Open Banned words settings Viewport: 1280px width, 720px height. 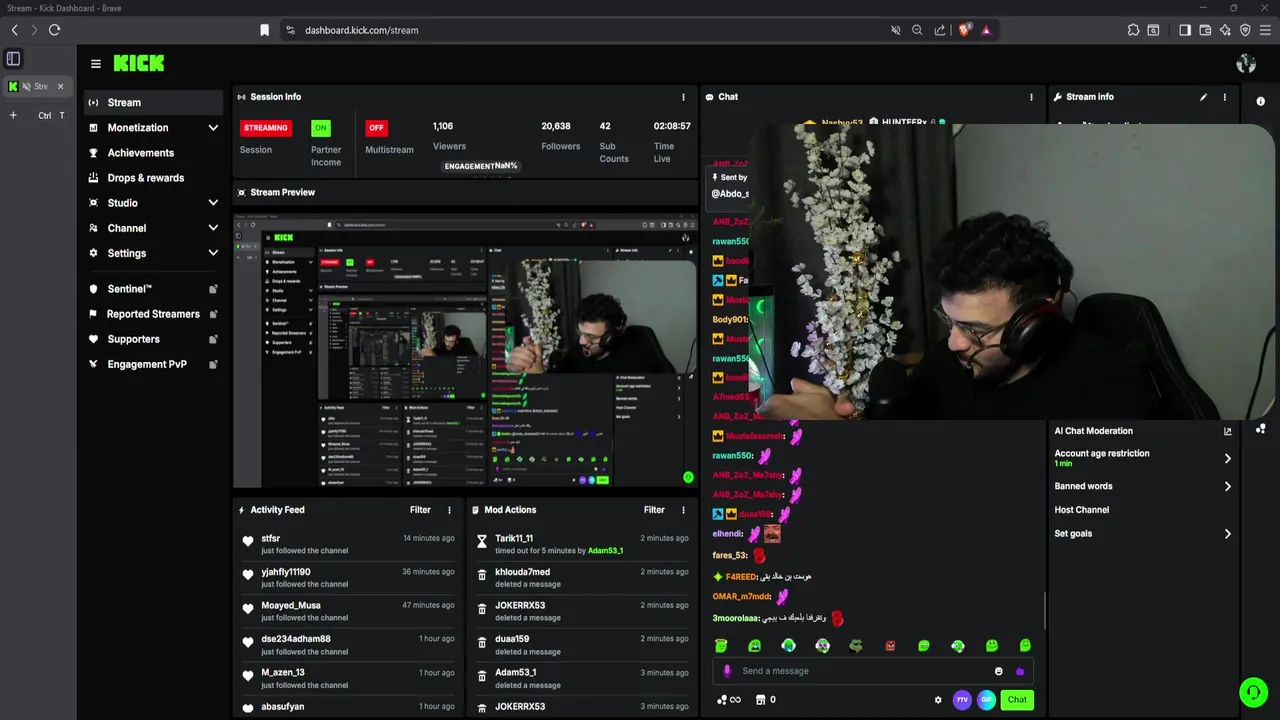coord(1142,486)
